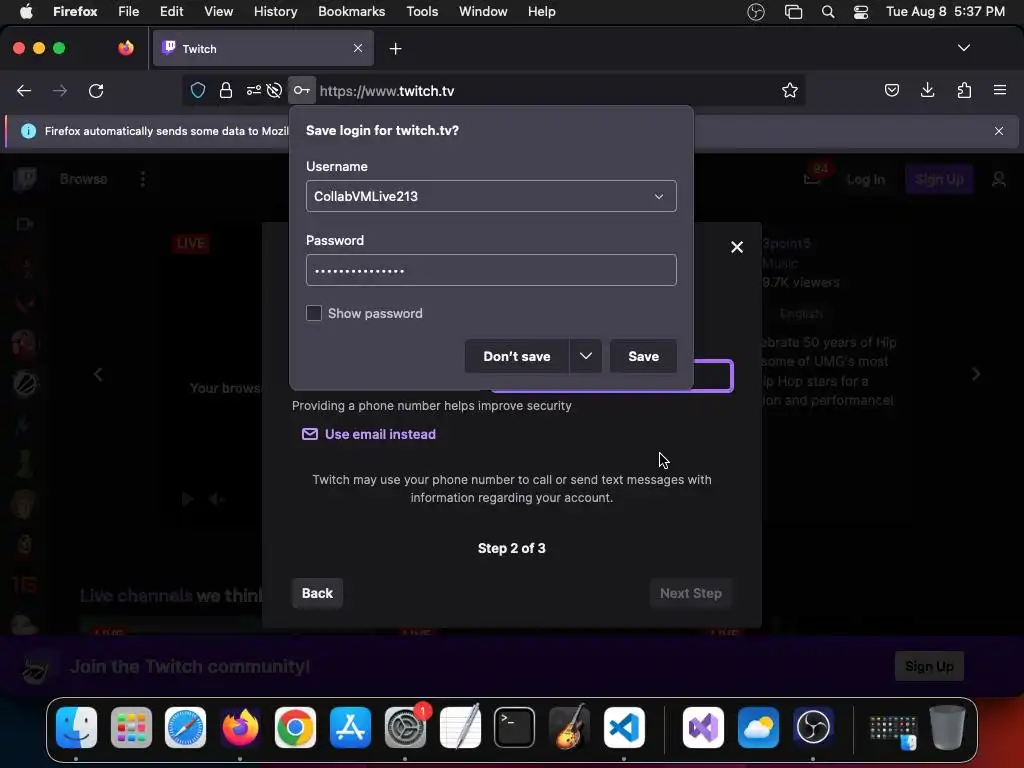Focus the phone number input field
The height and width of the screenshot is (768, 1024).
(x=712, y=376)
